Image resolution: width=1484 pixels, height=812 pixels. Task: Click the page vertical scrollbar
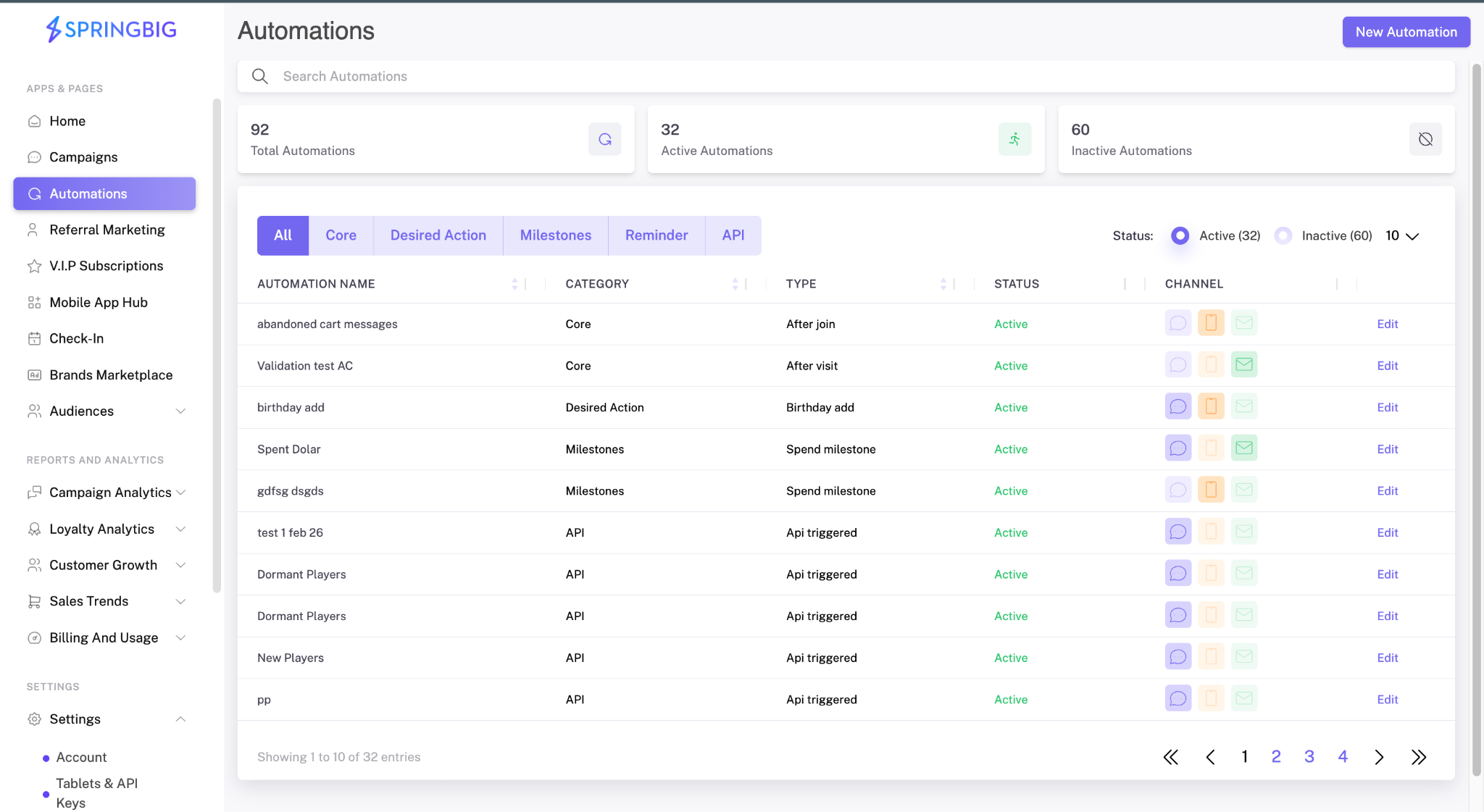coord(1477,420)
